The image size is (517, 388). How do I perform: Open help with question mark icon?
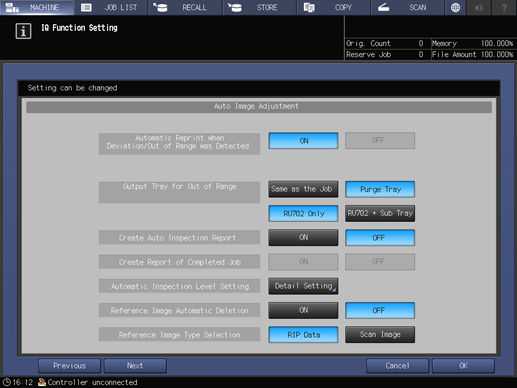(504, 7)
